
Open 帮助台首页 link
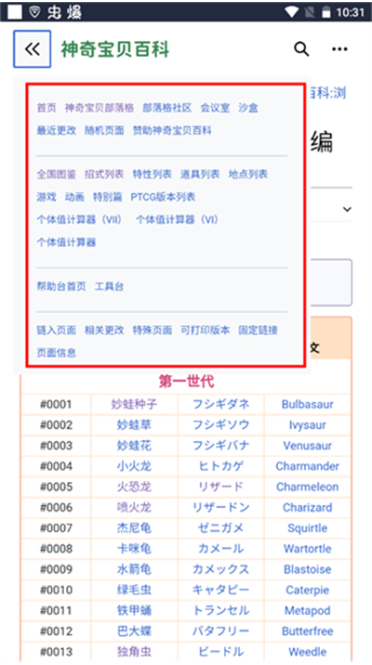click(x=61, y=286)
